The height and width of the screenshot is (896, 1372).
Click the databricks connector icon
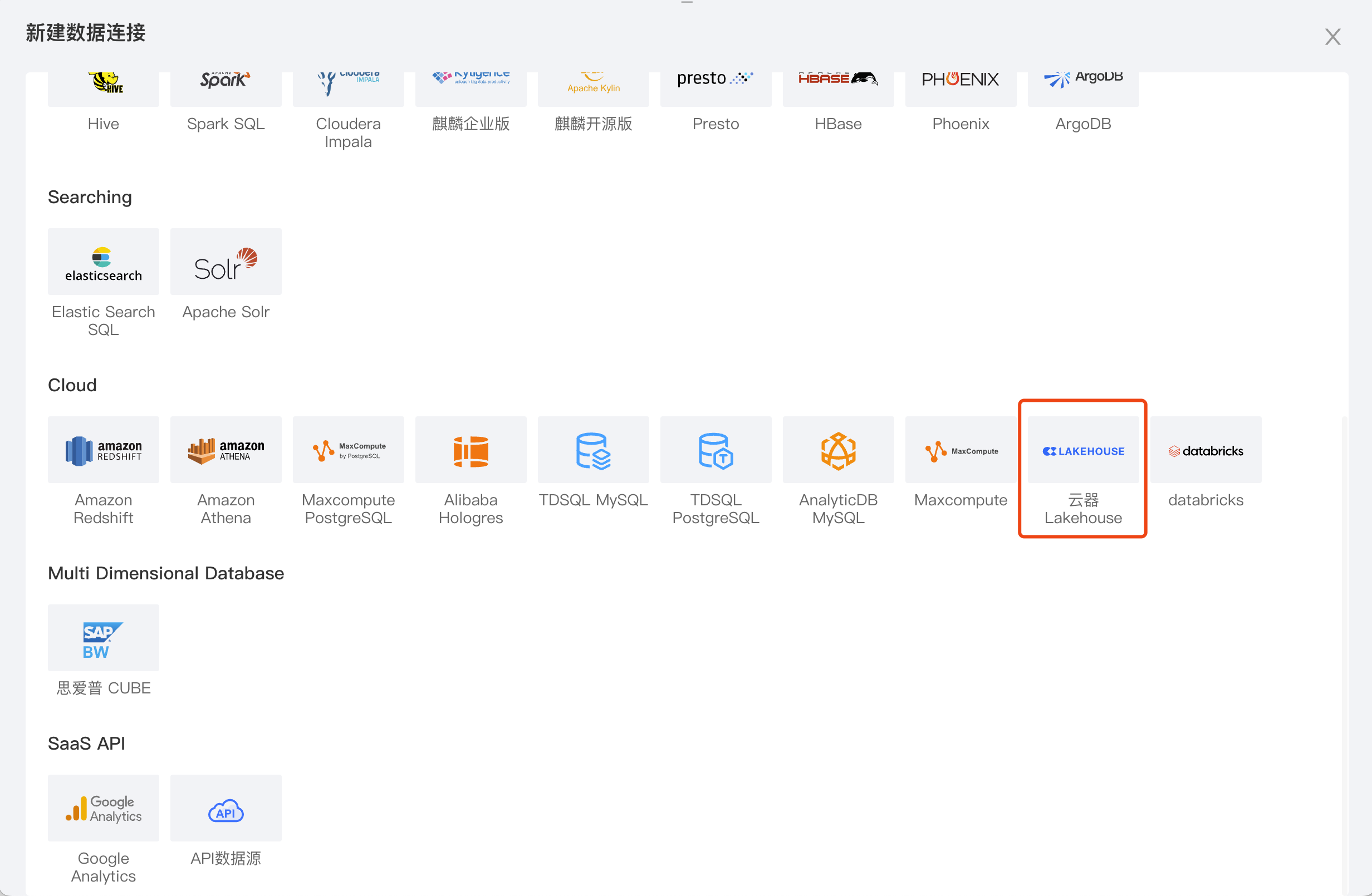coord(1206,450)
